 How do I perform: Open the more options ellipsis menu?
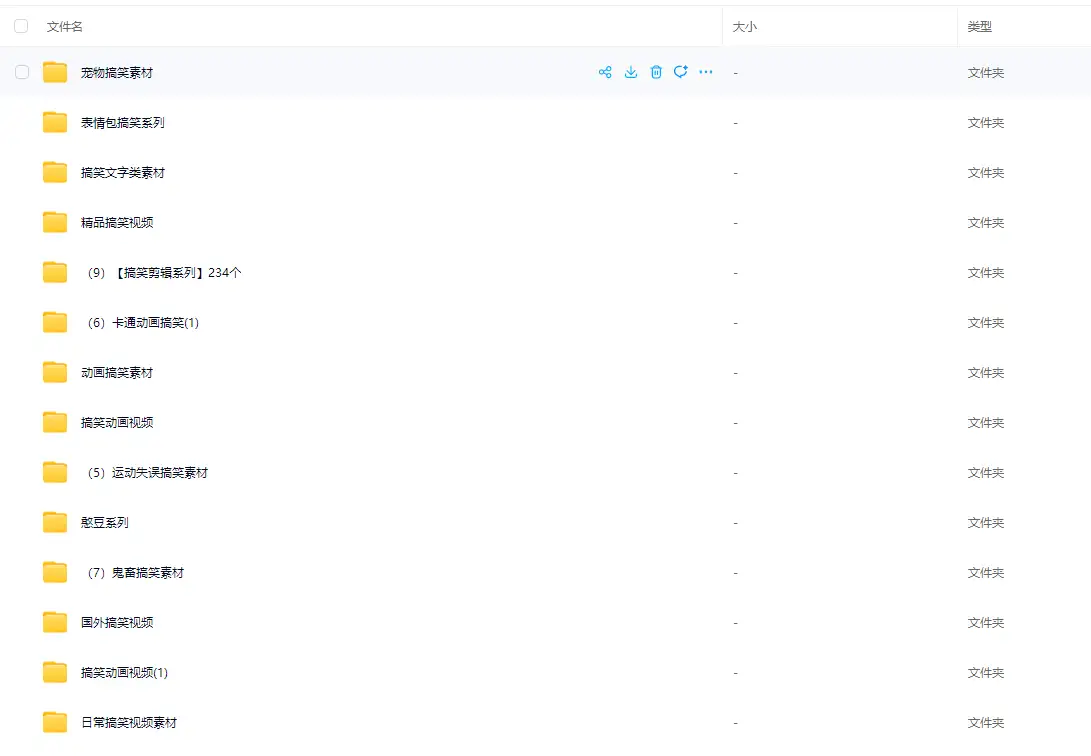click(706, 72)
